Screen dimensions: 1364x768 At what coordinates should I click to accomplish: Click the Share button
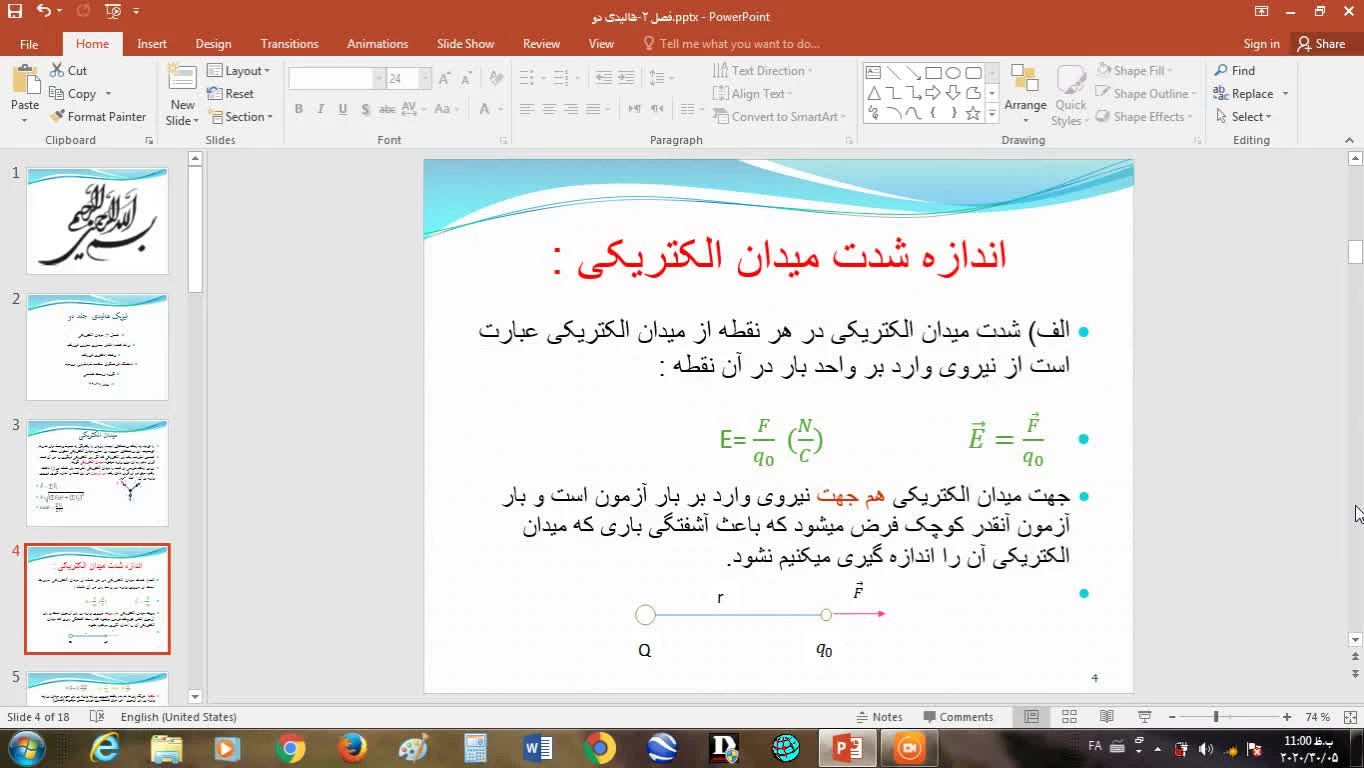(1320, 44)
